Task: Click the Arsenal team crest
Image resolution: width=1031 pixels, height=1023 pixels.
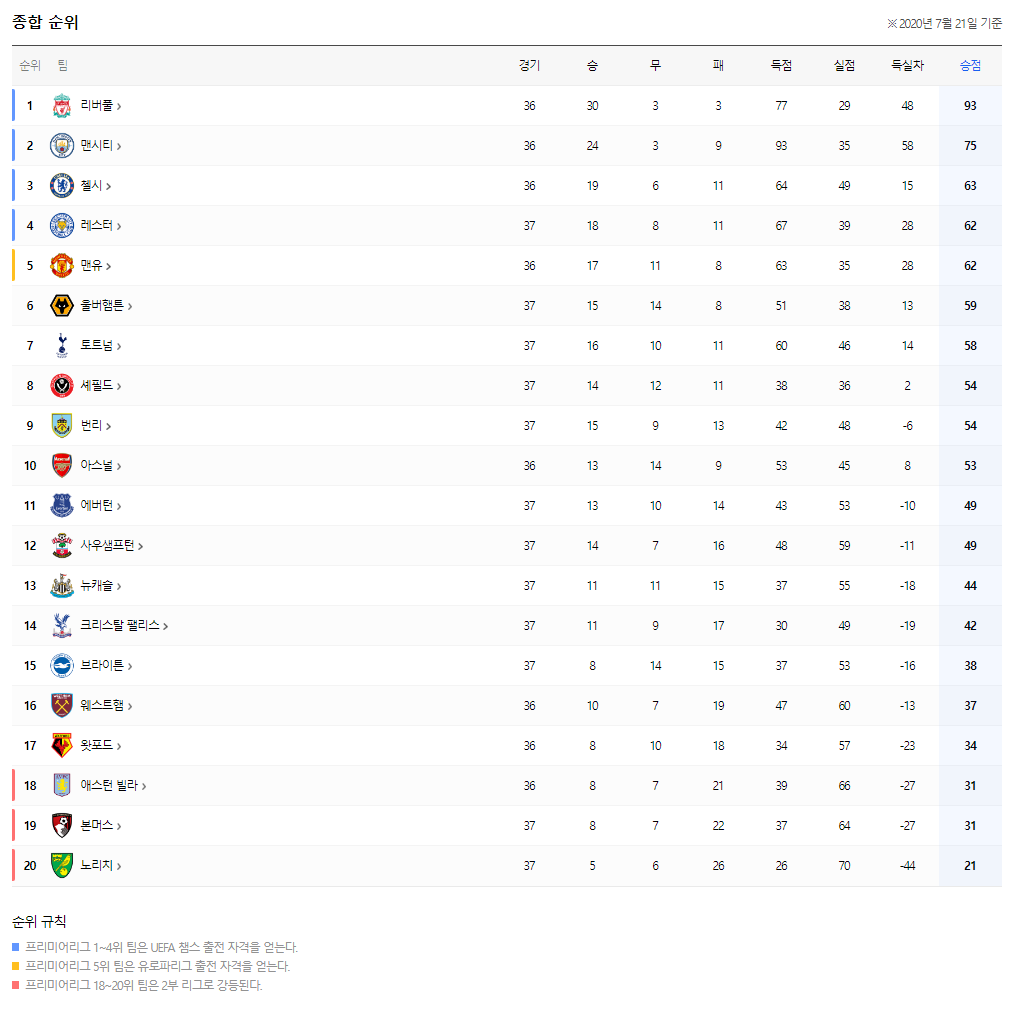Action: [x=60, y=465]
